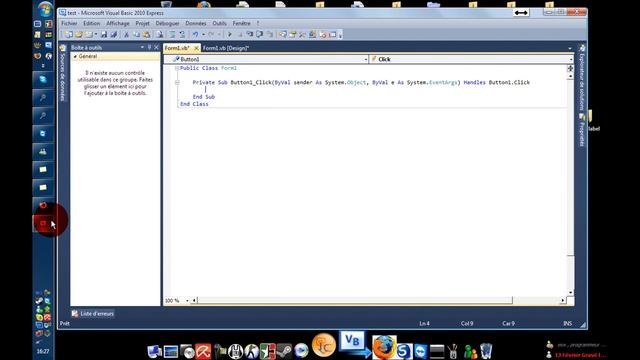Image resolution: width=640 pixels, height=360 pixels.
Task: Launch Firefox from the dock
Action: click(x=383, y=348)
